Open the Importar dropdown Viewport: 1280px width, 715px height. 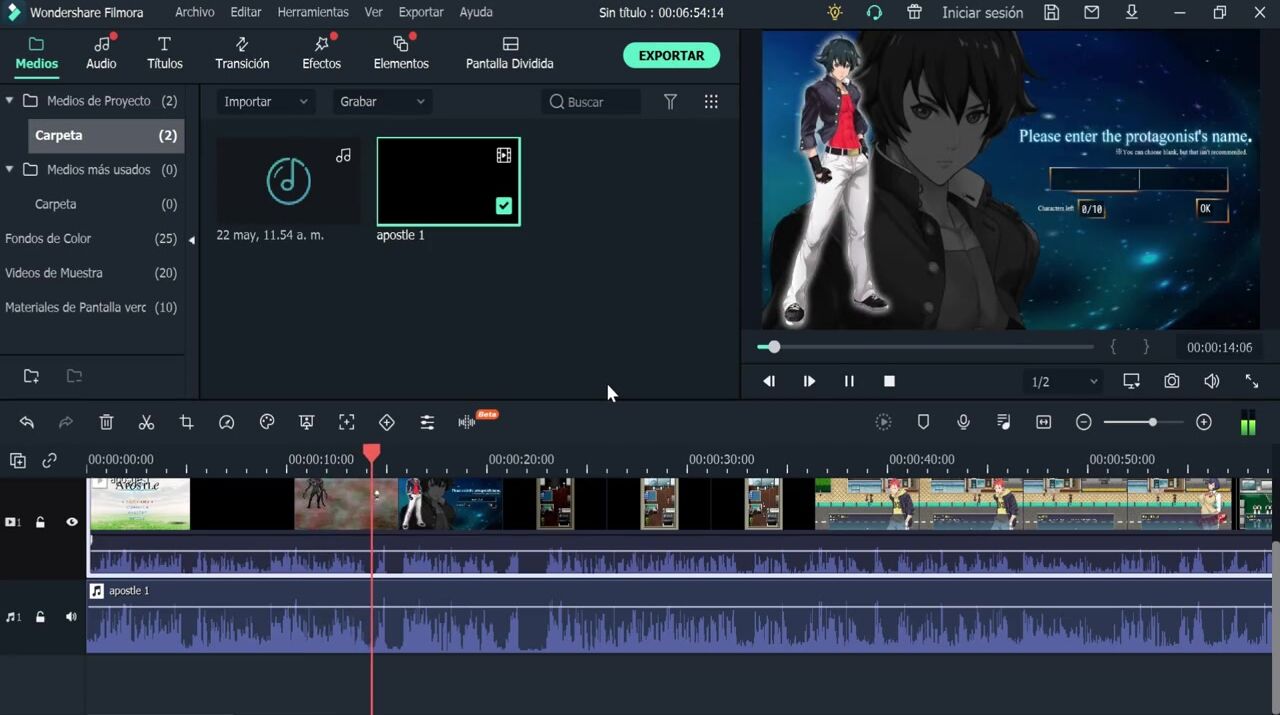[x=265, y=102]
